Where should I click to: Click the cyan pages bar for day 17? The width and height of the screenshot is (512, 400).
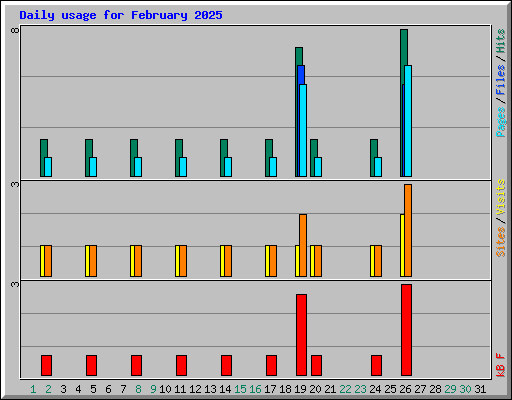(273, 167)
